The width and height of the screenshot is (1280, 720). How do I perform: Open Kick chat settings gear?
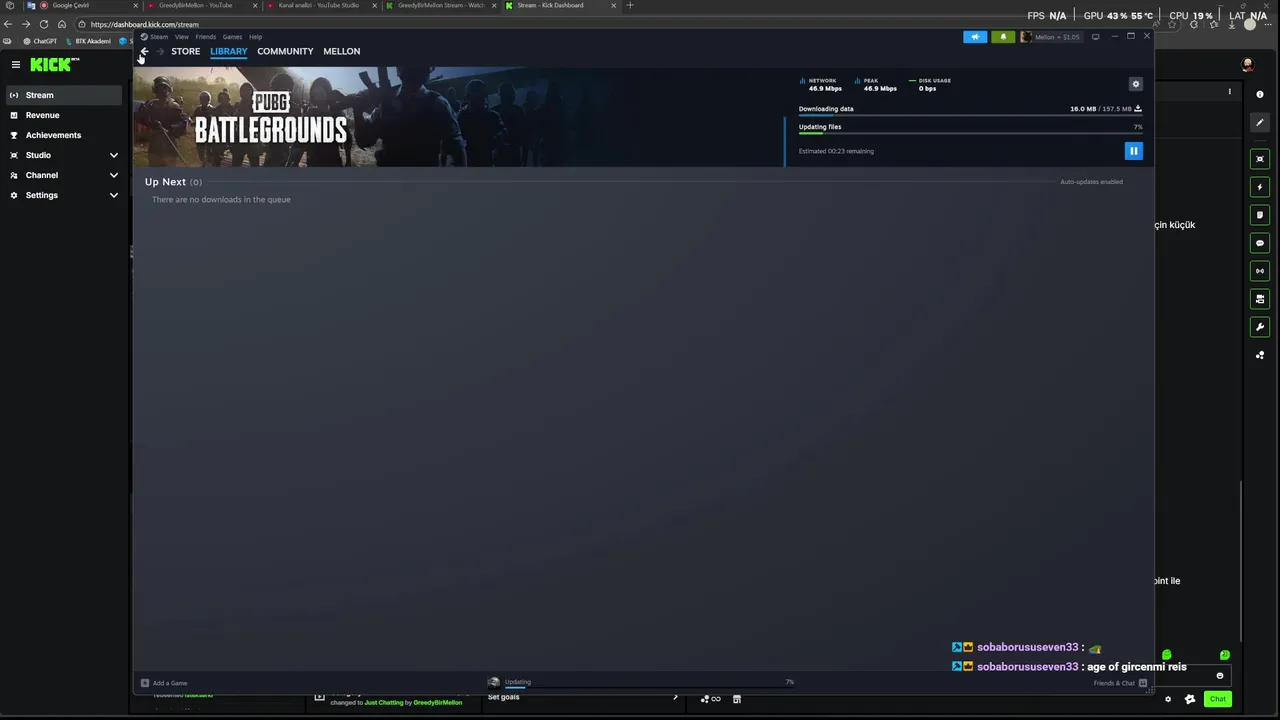(1168, 699)
